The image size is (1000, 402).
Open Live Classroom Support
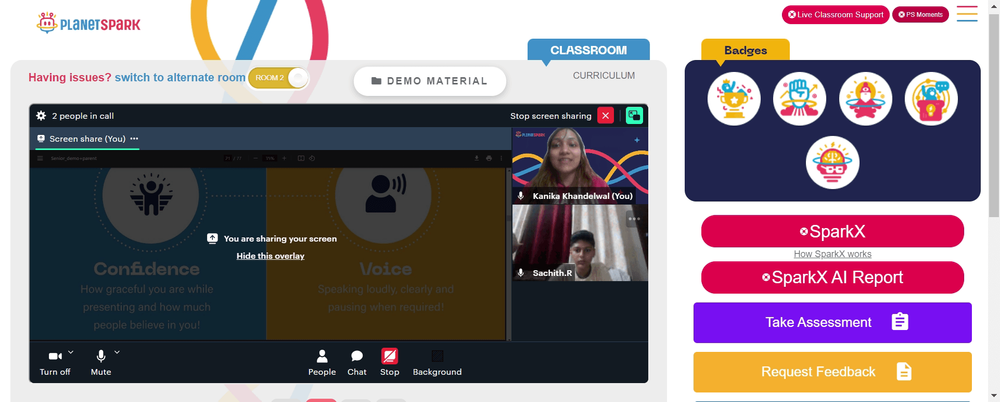coord(835,15)
